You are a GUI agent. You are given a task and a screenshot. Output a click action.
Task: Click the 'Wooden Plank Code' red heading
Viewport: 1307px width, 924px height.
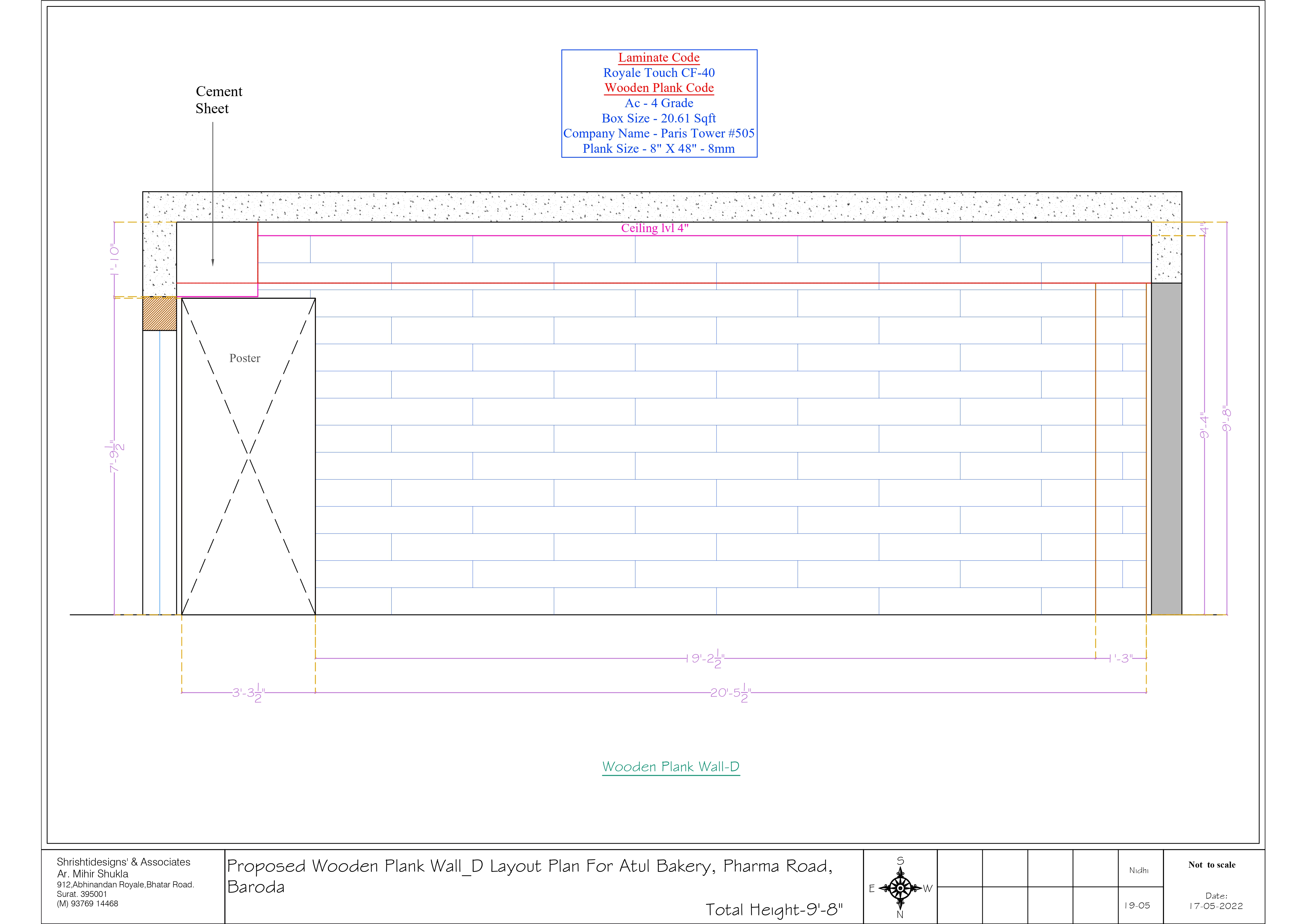tap(659, 88)
